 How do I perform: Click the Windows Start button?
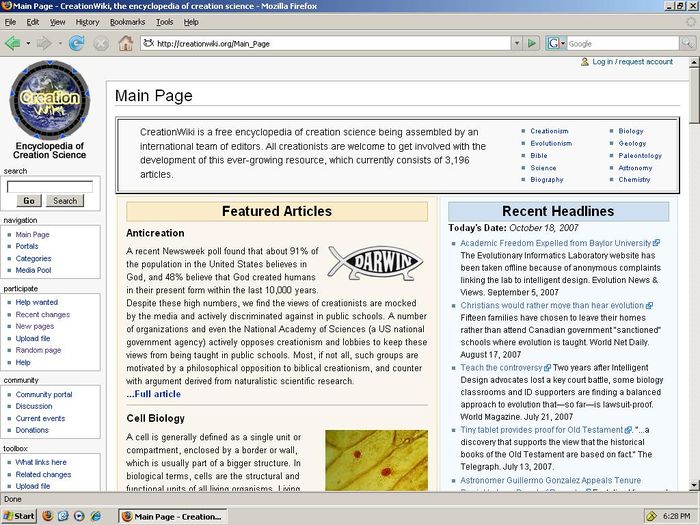[20, 516]
